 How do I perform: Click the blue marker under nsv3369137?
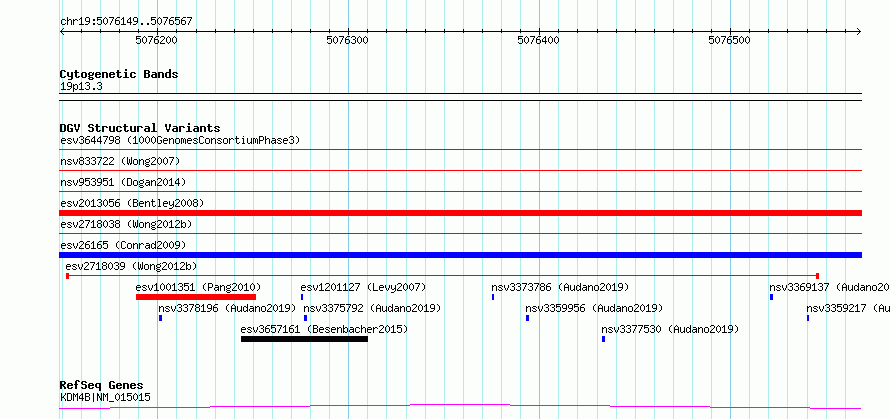[x=771, y=297]
